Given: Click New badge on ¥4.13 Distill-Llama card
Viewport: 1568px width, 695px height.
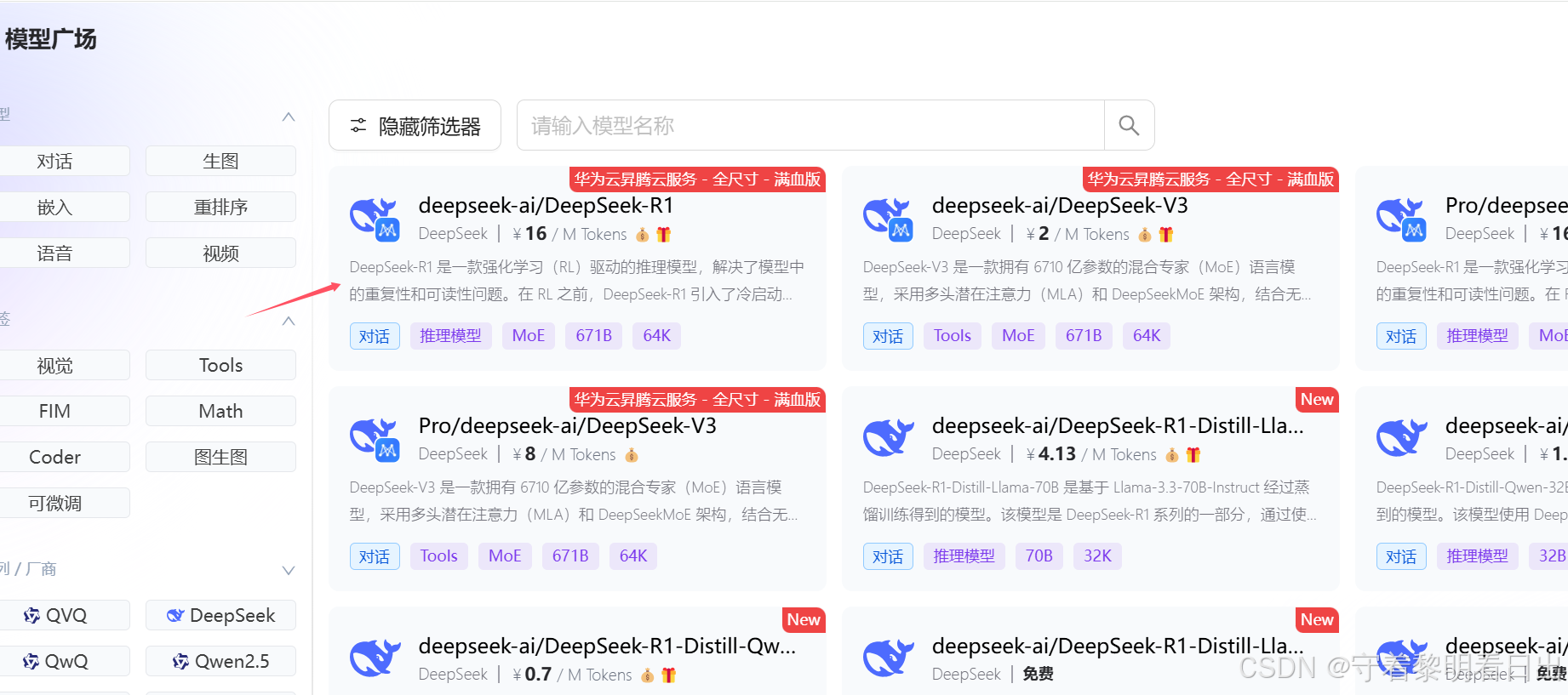Looking at the screenshot, I should (x=1317, y=400).
